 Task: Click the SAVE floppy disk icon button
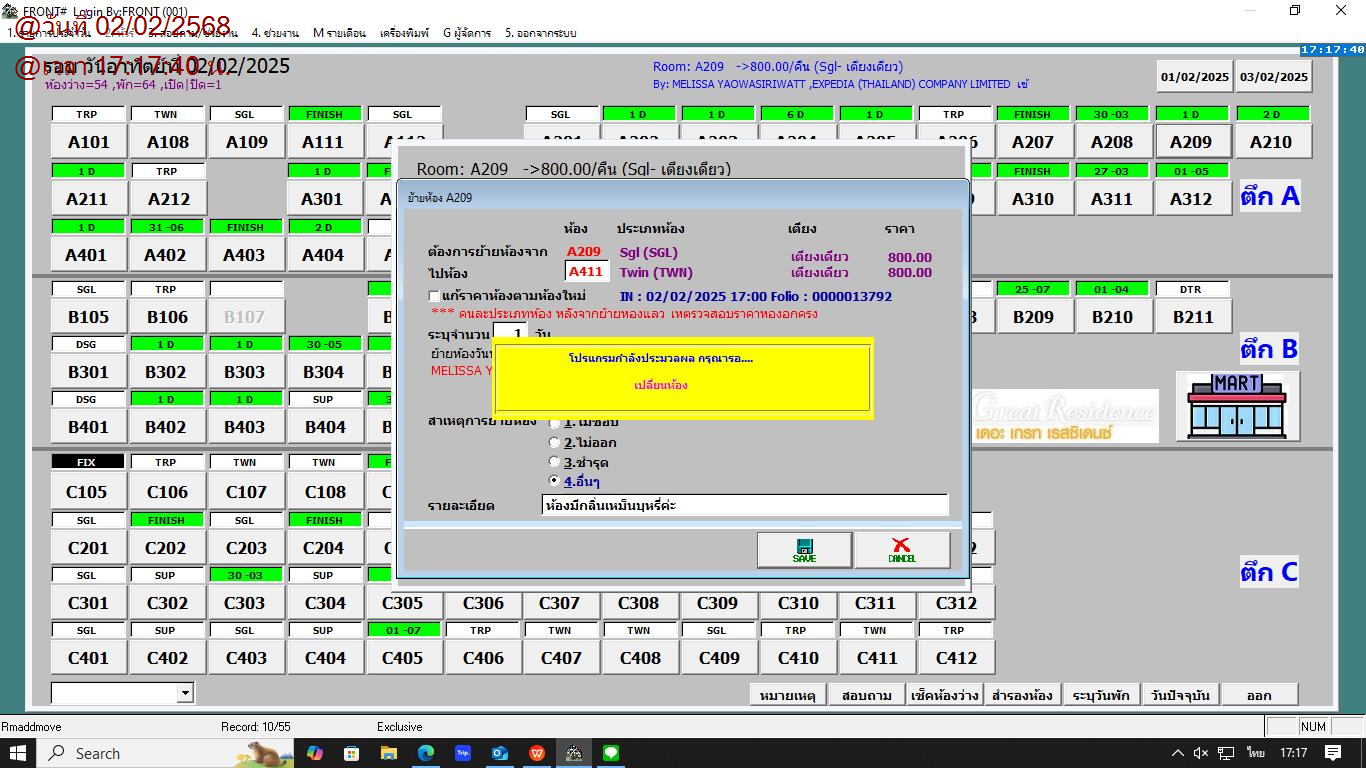click(804, 550)
